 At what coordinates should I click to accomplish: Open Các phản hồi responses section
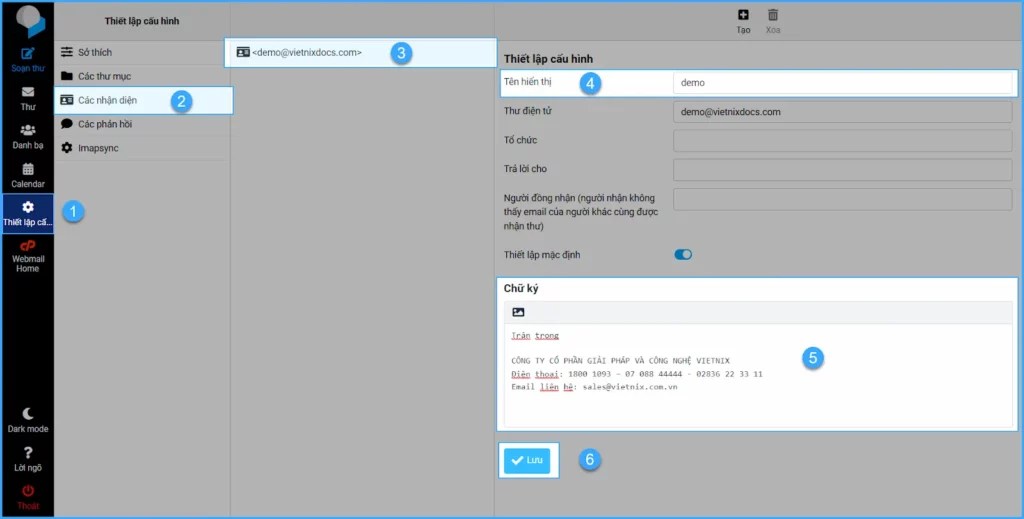(104, 124)
